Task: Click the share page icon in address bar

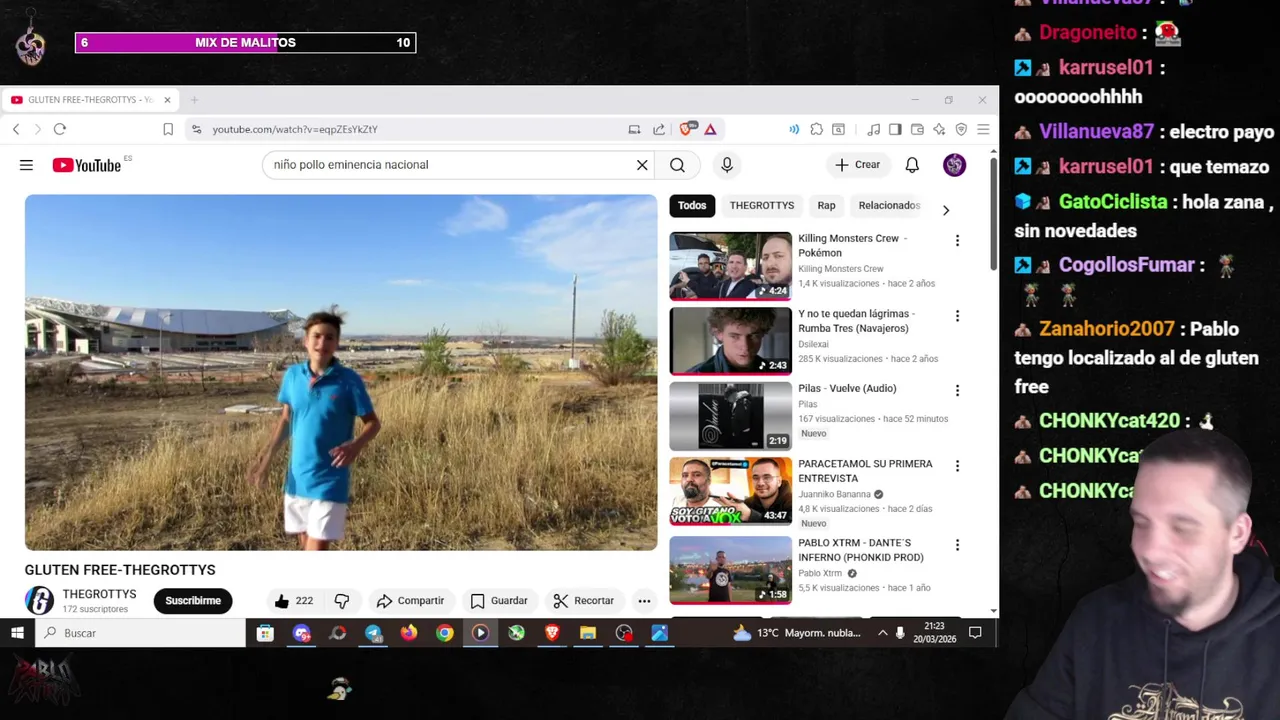Action: click(x=659, y=129)
